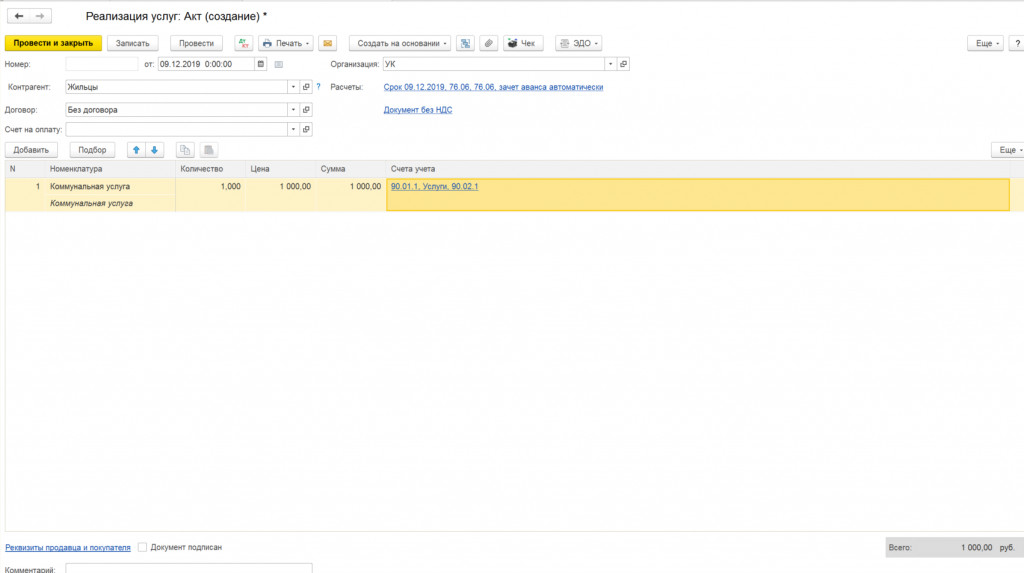Open Реквизиты продавца и покупателя link
This screenshot has width=1024, height=573.
pos(68,548)
